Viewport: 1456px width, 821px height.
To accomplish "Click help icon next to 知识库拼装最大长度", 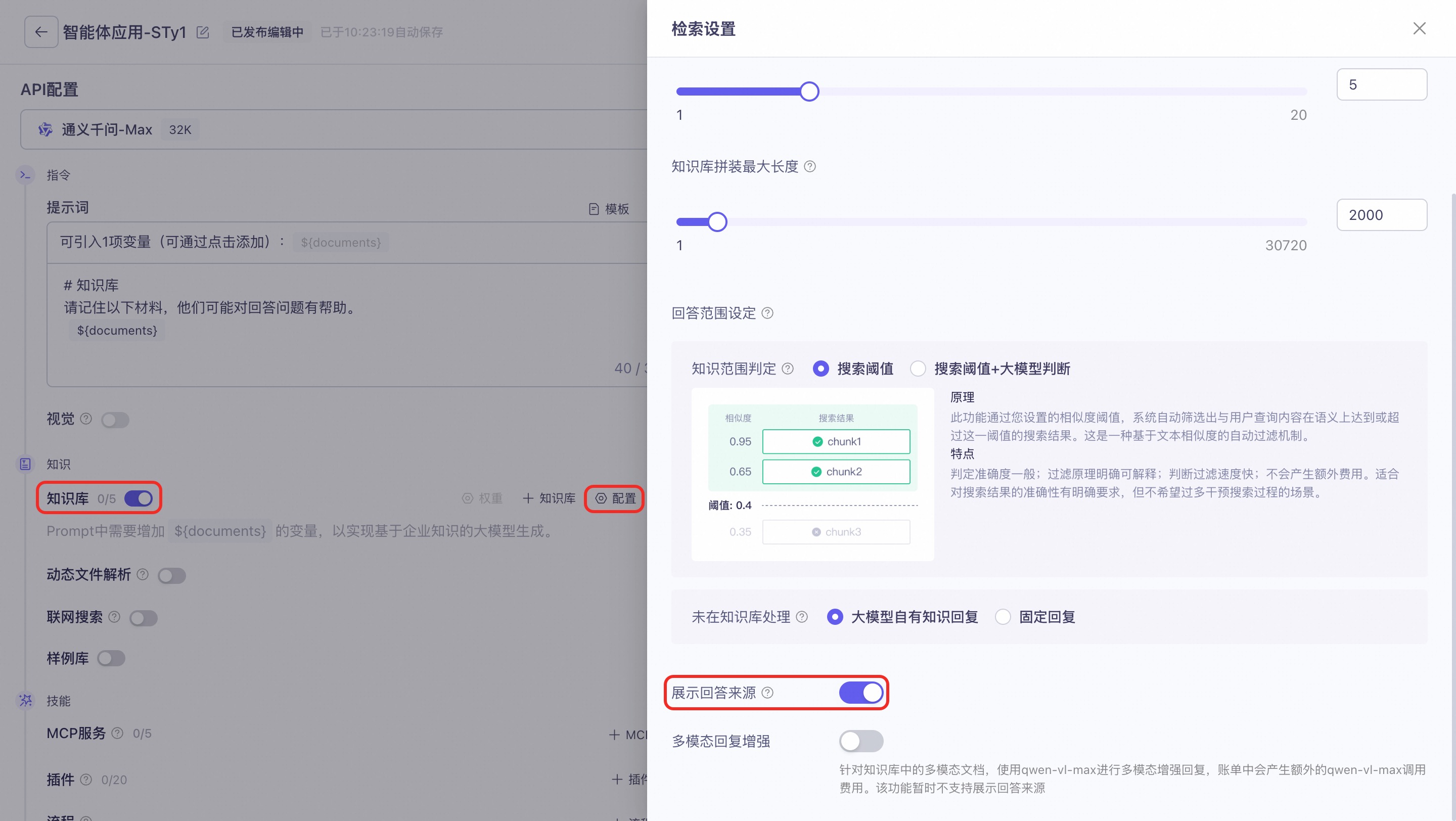I will coord(809,167).
